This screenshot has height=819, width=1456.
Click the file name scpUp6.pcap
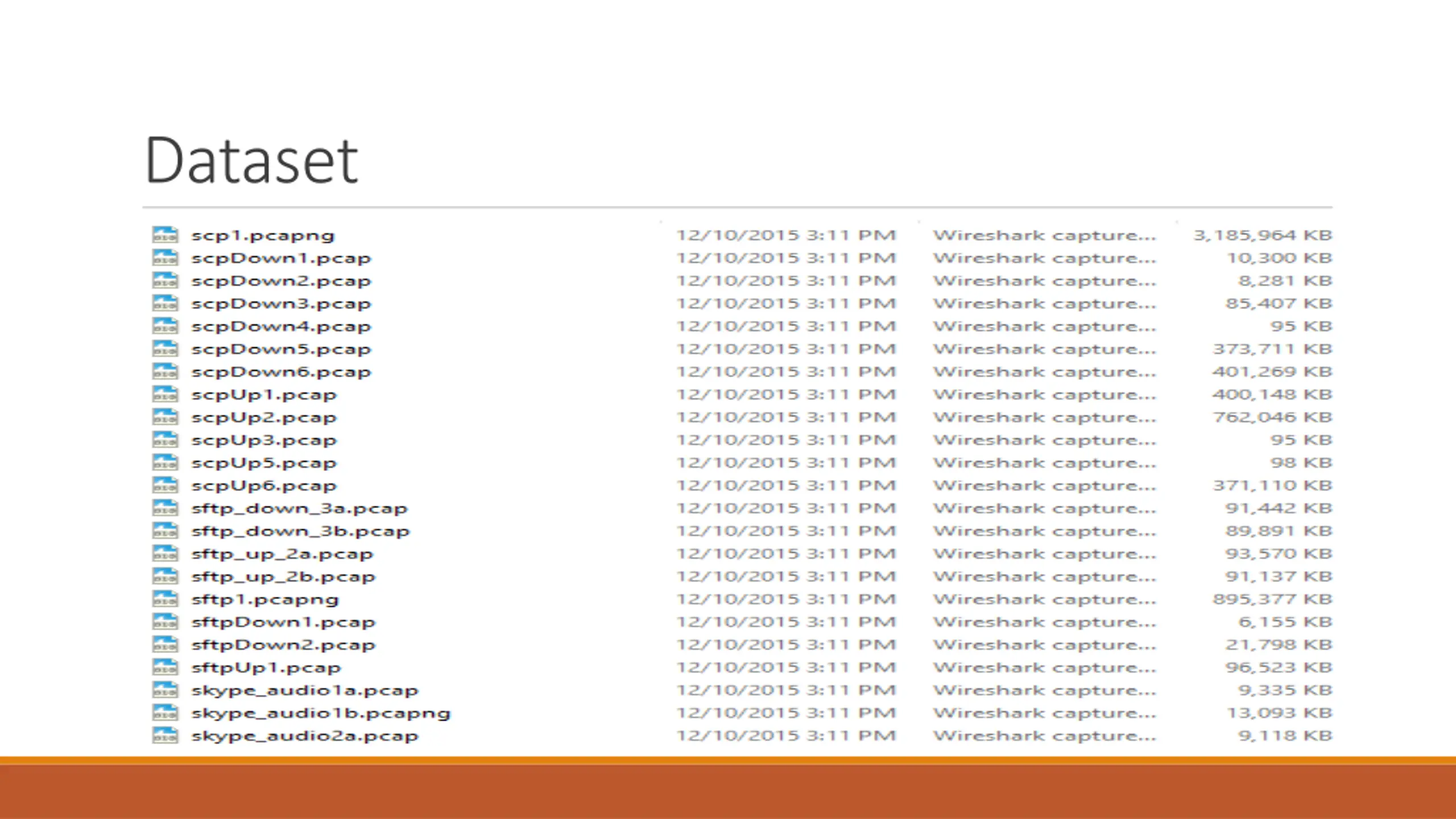point(264,486)
